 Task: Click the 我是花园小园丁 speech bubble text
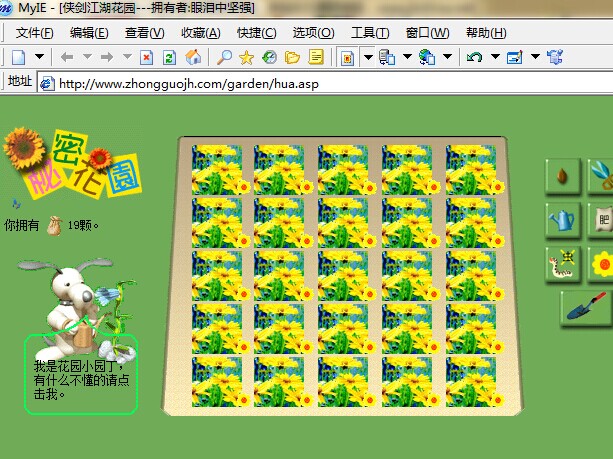81,380
